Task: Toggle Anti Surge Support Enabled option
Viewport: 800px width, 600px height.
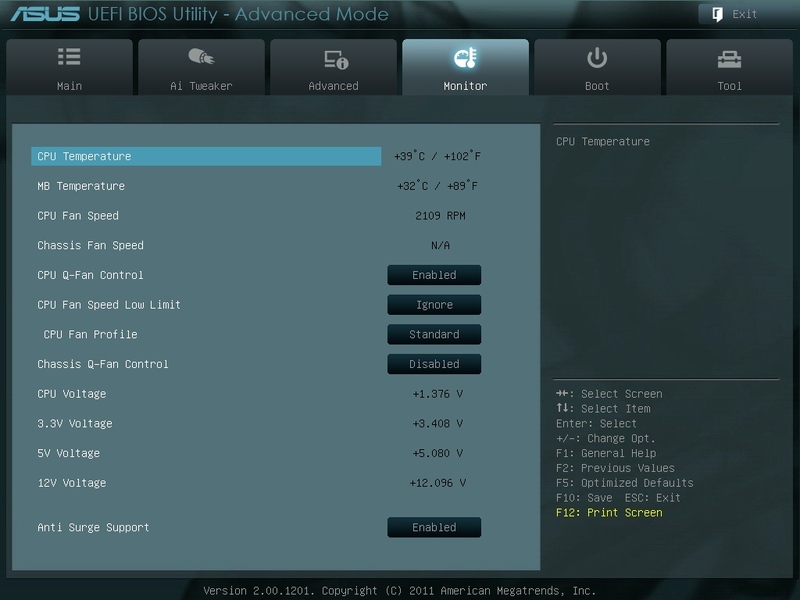Action: coord(434,527)
